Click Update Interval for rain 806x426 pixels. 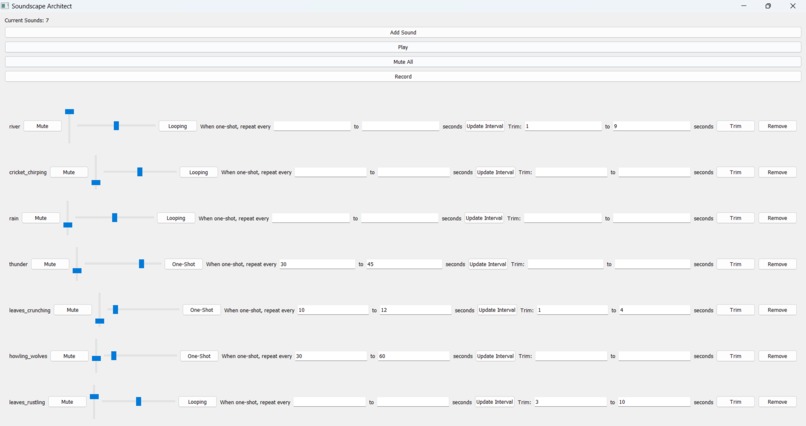tap(484, 218)
